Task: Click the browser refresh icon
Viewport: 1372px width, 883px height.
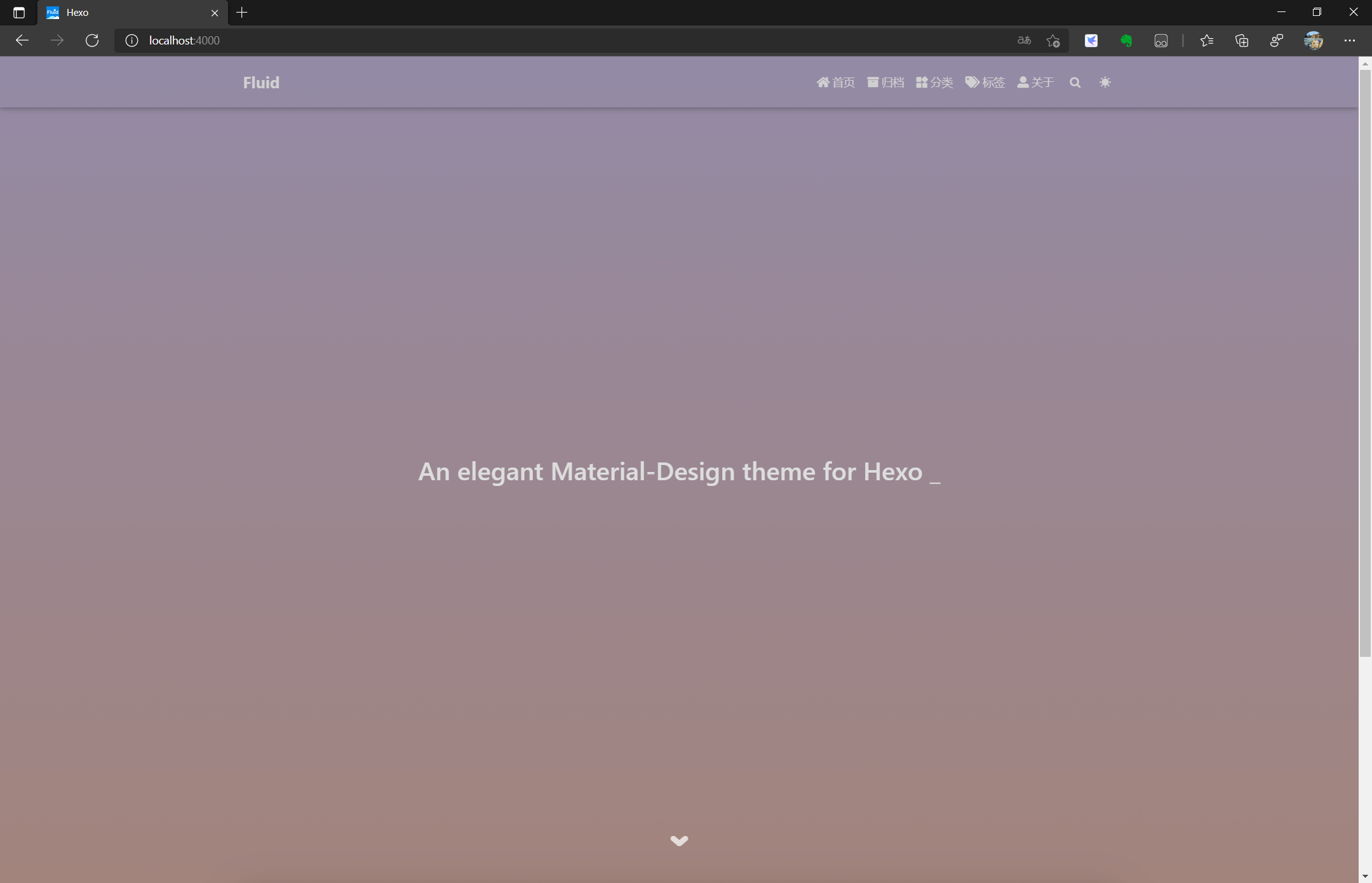Action: tap(92, 41)
